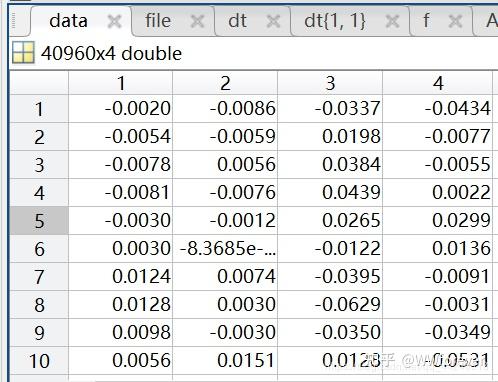Viewport: 498px width, 382px height.
Task: Click cell with value 0.0056 in row 3
Action: [x=225, y=165]
